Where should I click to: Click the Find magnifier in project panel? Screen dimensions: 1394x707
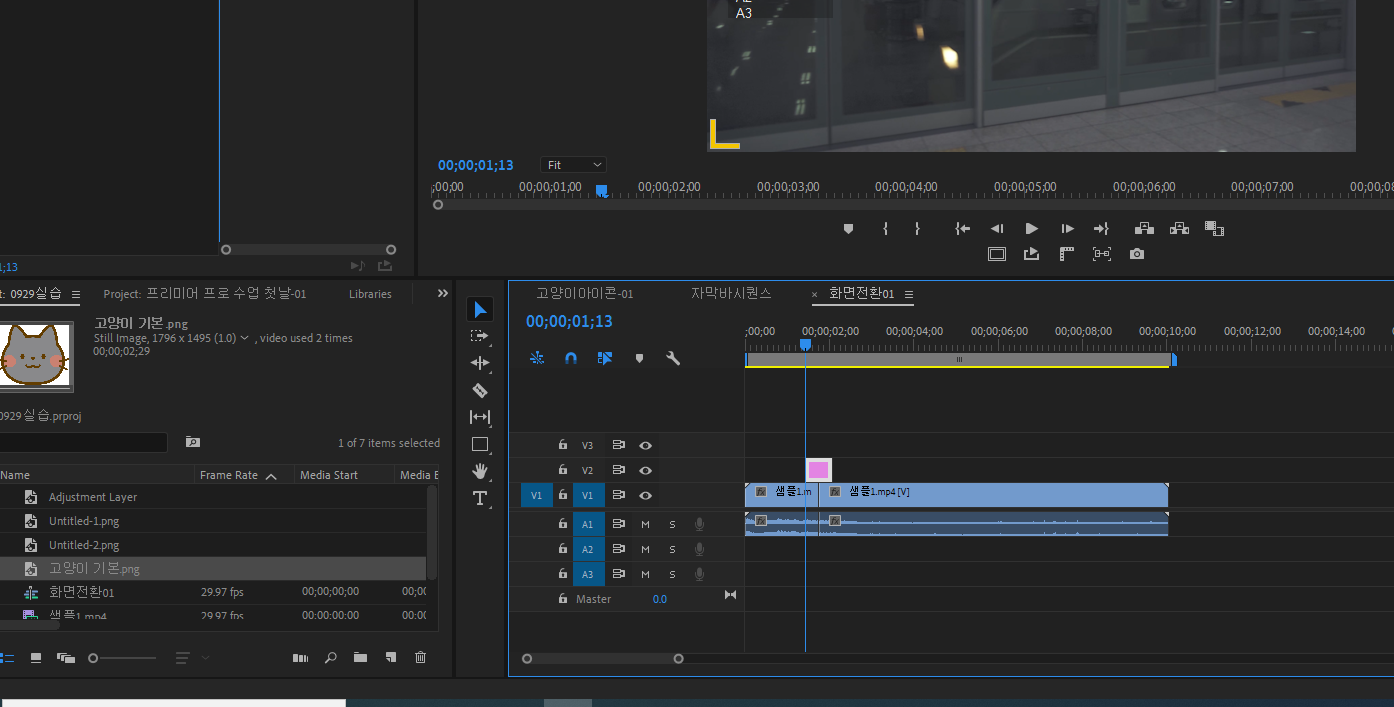[331, 658]
